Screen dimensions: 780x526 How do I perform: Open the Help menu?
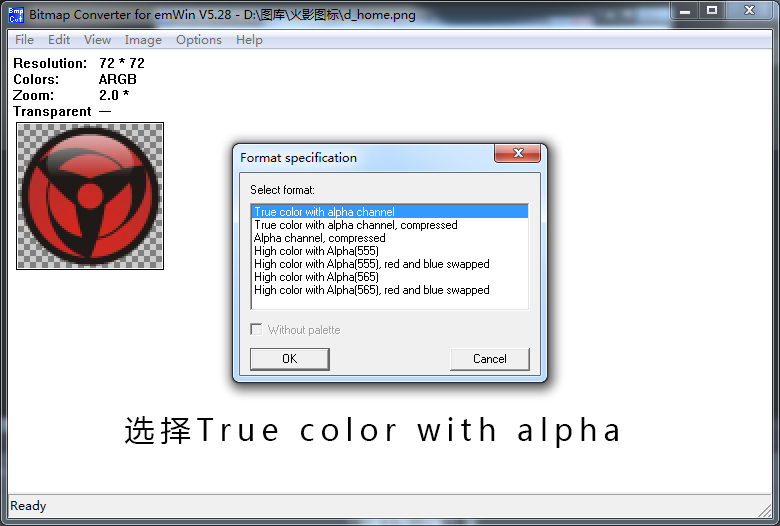249,40
